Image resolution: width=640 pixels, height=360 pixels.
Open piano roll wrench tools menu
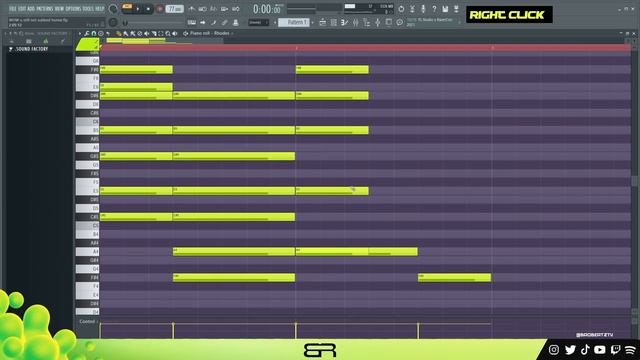point(87,33)
